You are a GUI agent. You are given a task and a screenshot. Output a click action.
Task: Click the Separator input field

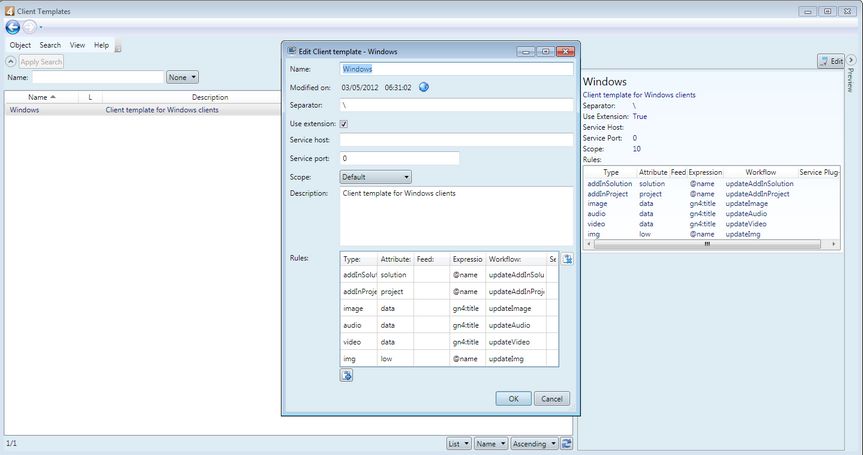point(456,105)
